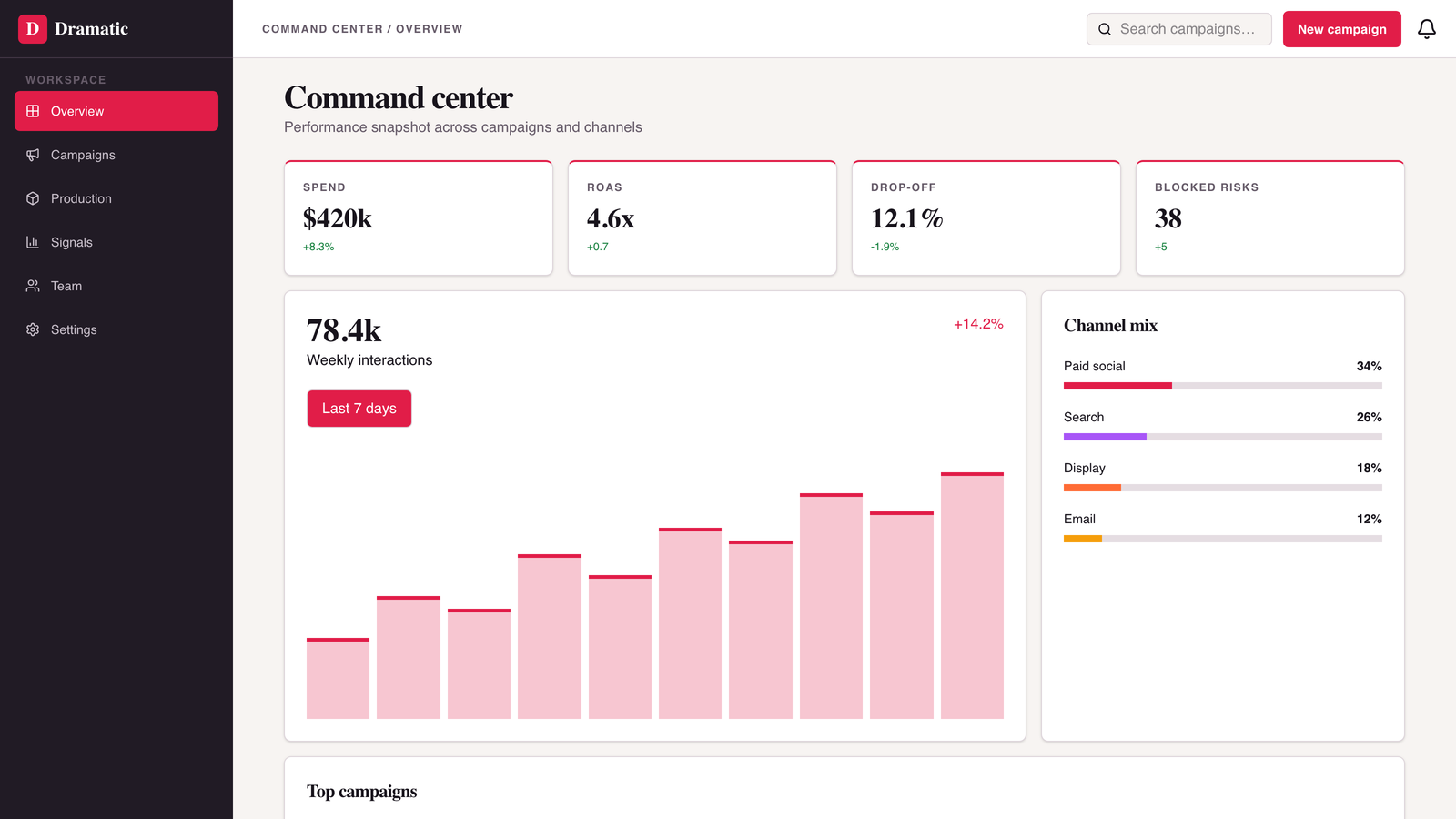
Task: Open notifications via the bell icon
Action: point(1427,29)
